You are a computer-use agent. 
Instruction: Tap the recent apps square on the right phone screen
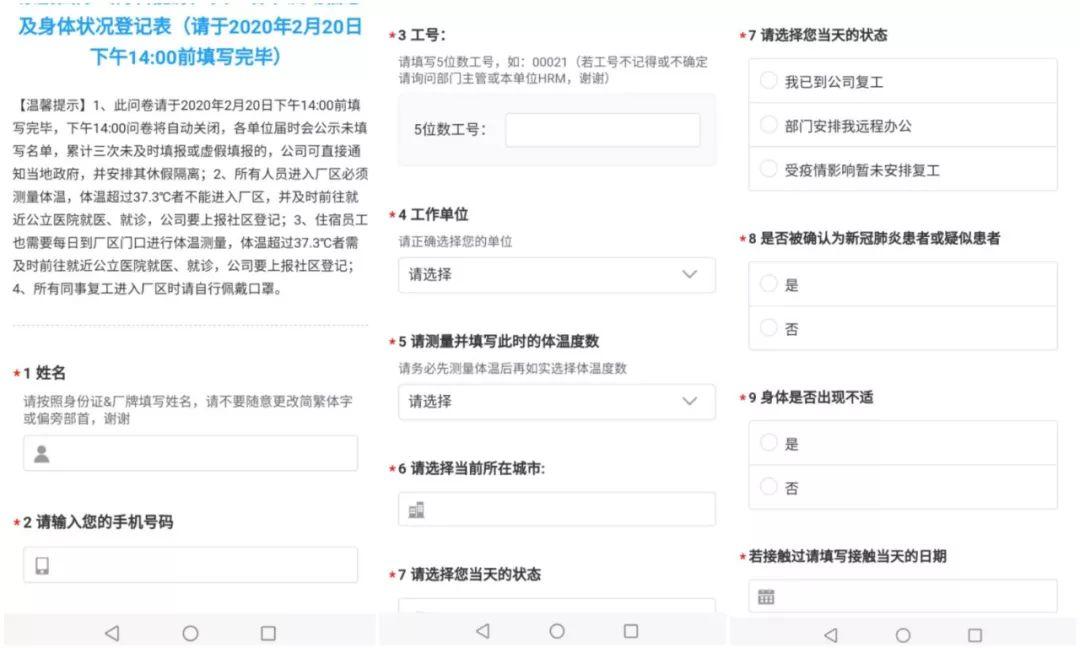[974, 635]
